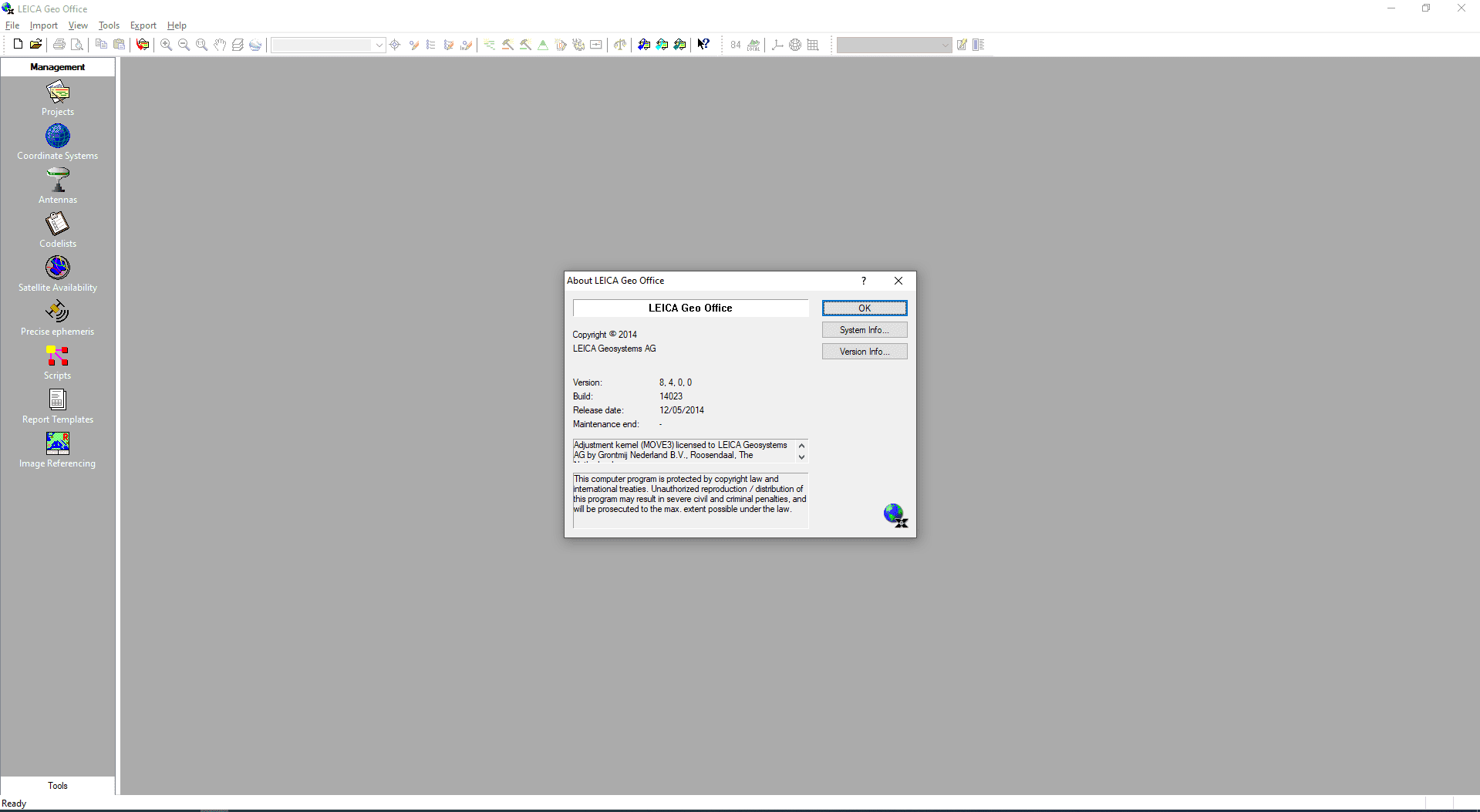Open Codelists management
1480x812 pixels.
coord(58,231)
